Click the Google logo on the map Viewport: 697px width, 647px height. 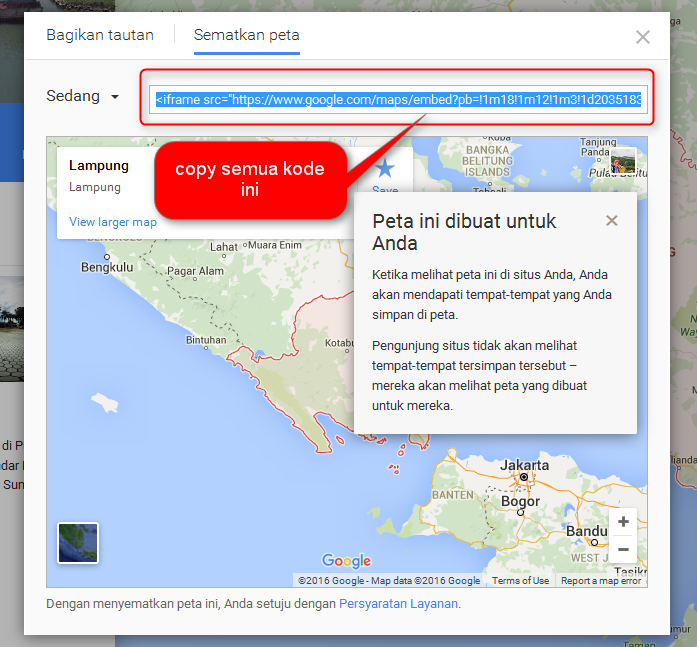[x=346, y=561]
